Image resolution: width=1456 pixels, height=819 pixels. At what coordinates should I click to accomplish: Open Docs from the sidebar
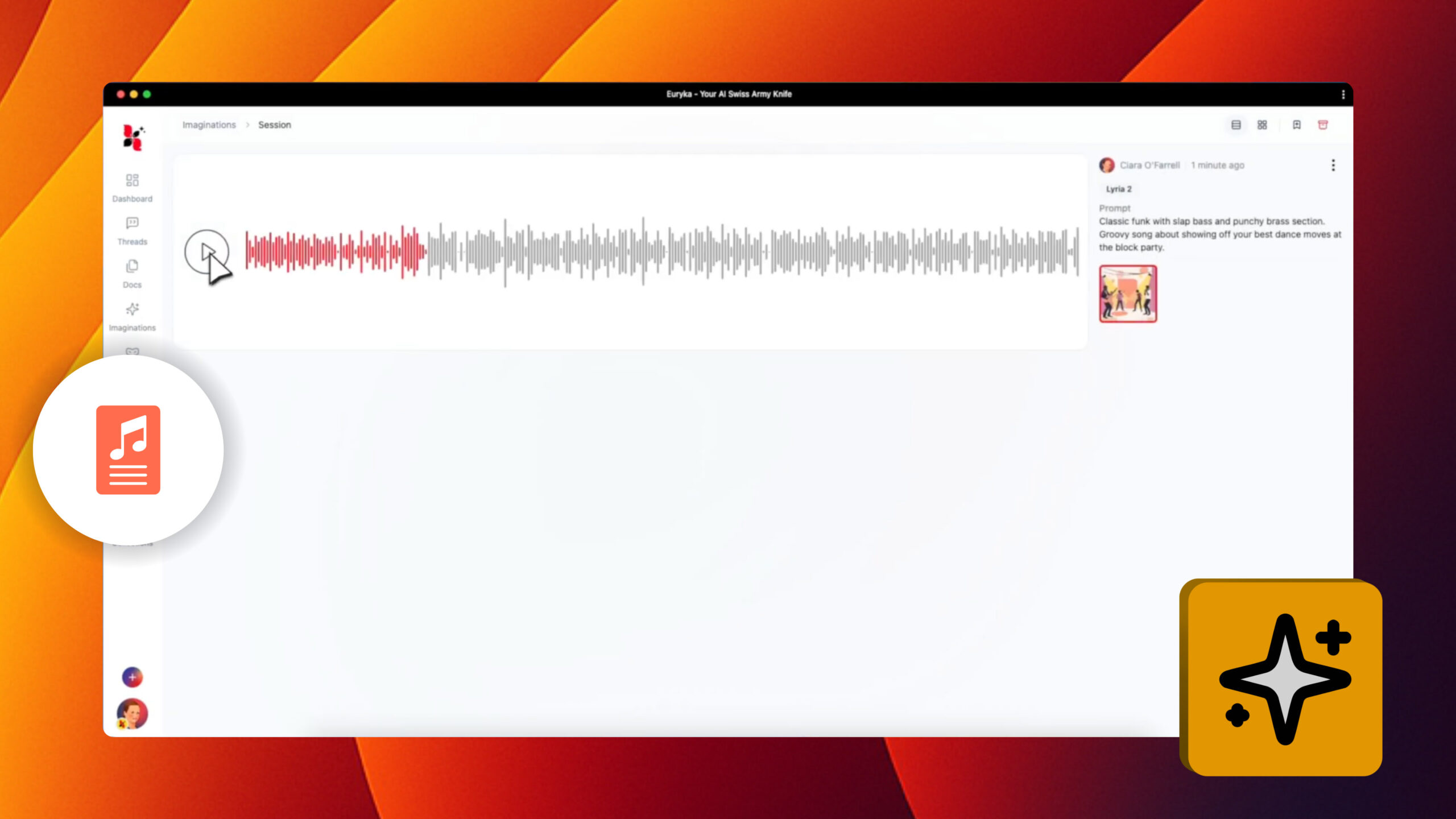132,267
